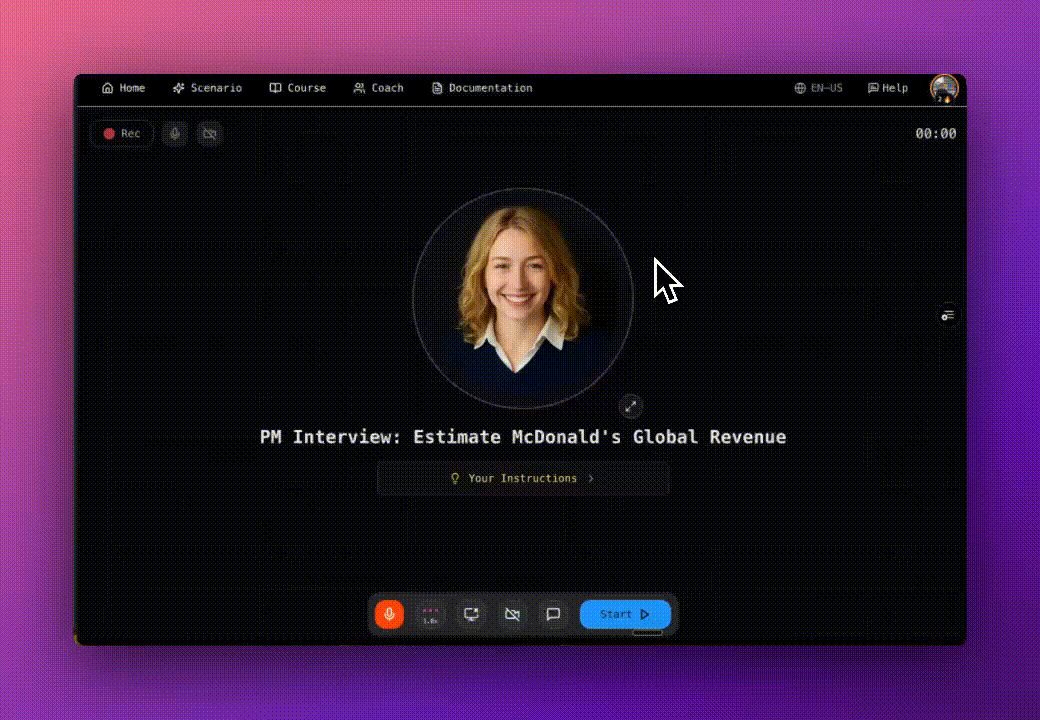Open the Documentation page
The image size is (1040, 720).
click(482, 88)
